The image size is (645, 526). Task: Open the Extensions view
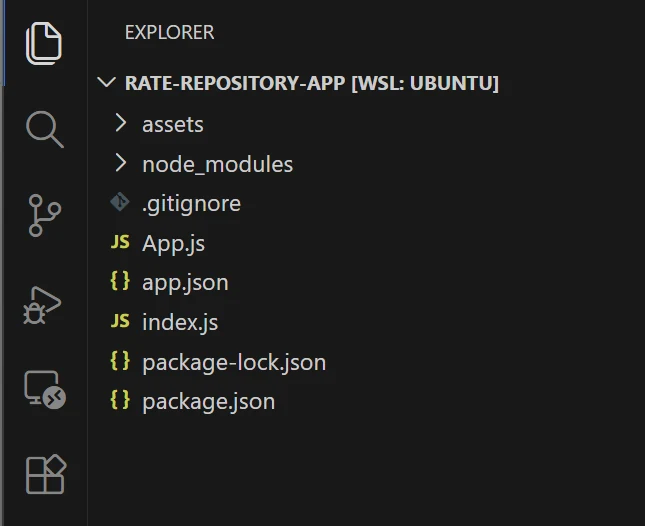point(46,474)
